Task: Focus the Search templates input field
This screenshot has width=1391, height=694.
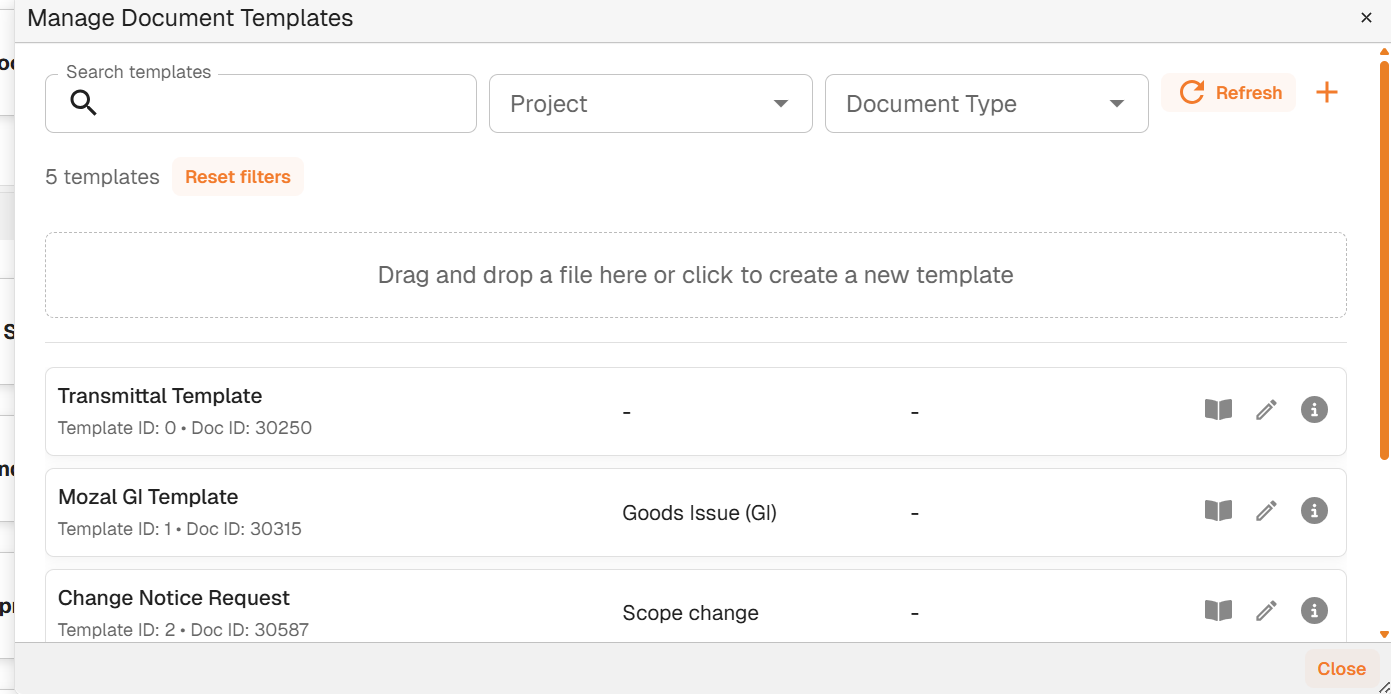Action: coord(261,104)
